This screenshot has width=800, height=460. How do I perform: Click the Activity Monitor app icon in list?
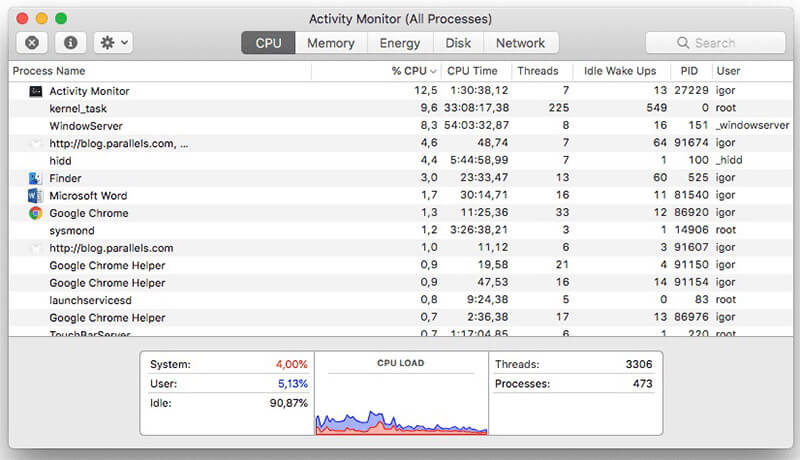36,91
